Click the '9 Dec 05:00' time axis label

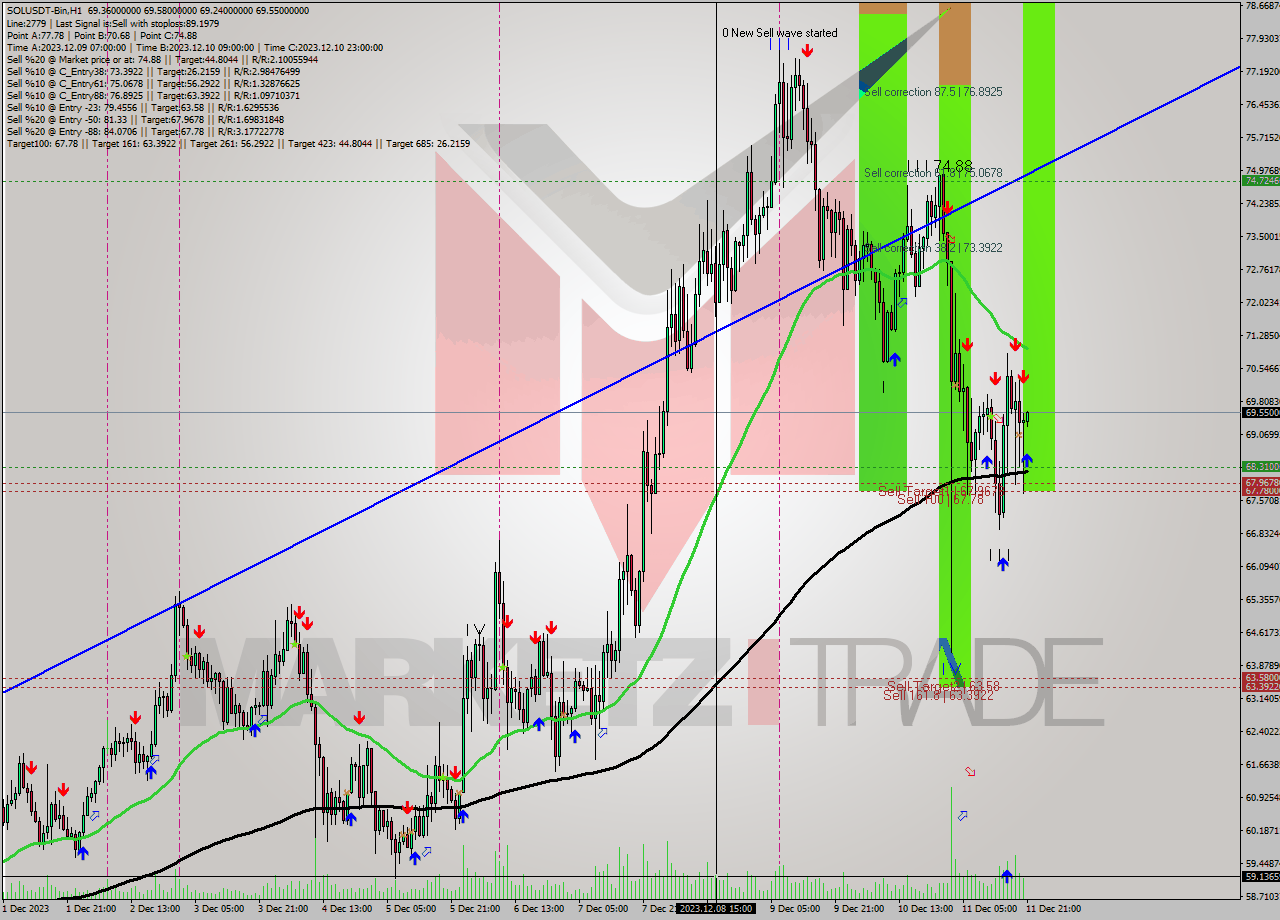point(797,909)
